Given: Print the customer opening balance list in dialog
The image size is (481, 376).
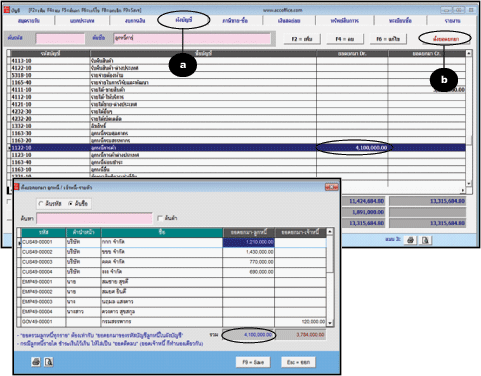Looking at the screenshot, I should [36, 362].
